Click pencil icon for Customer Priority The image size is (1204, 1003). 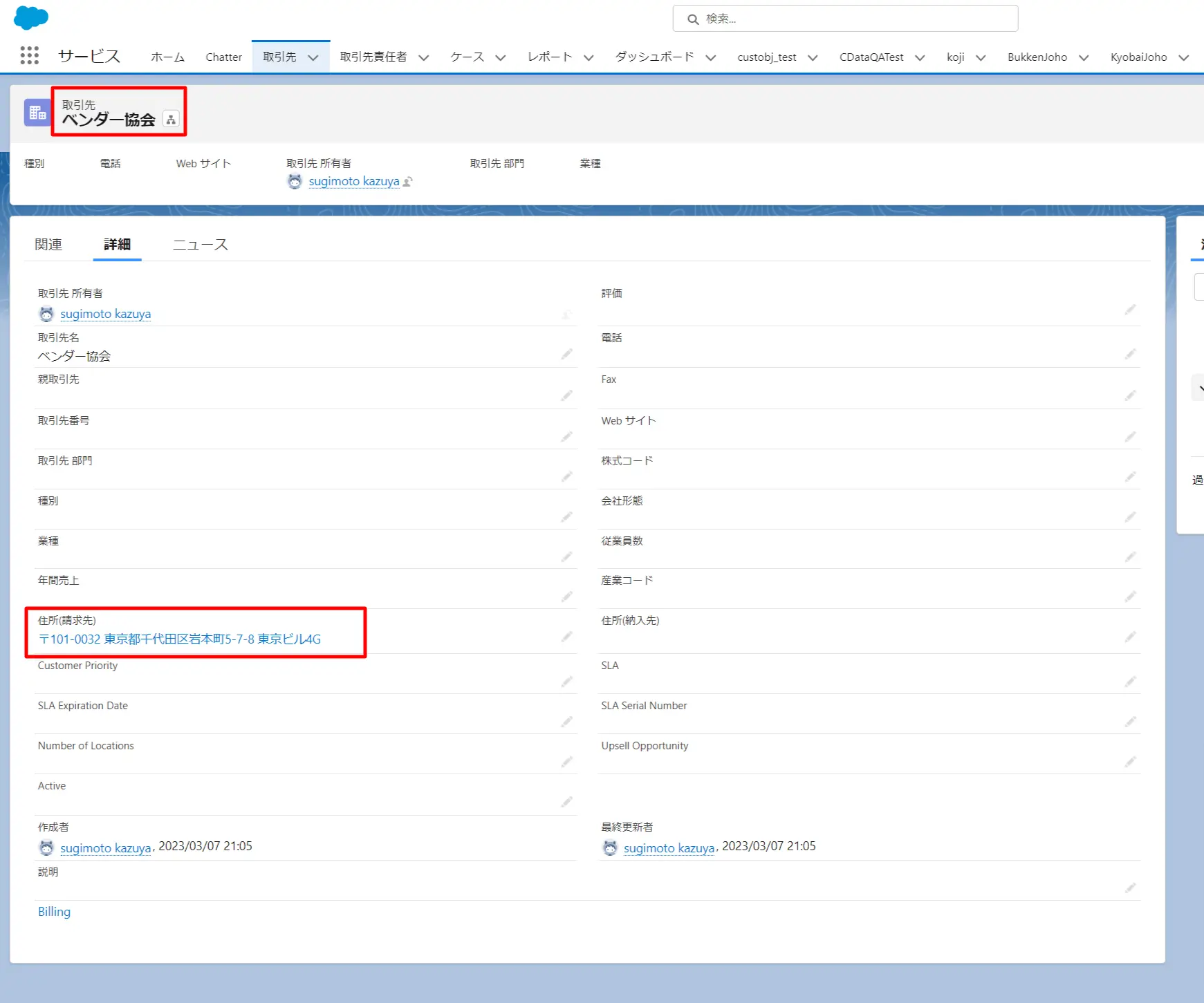click(566, 682)
